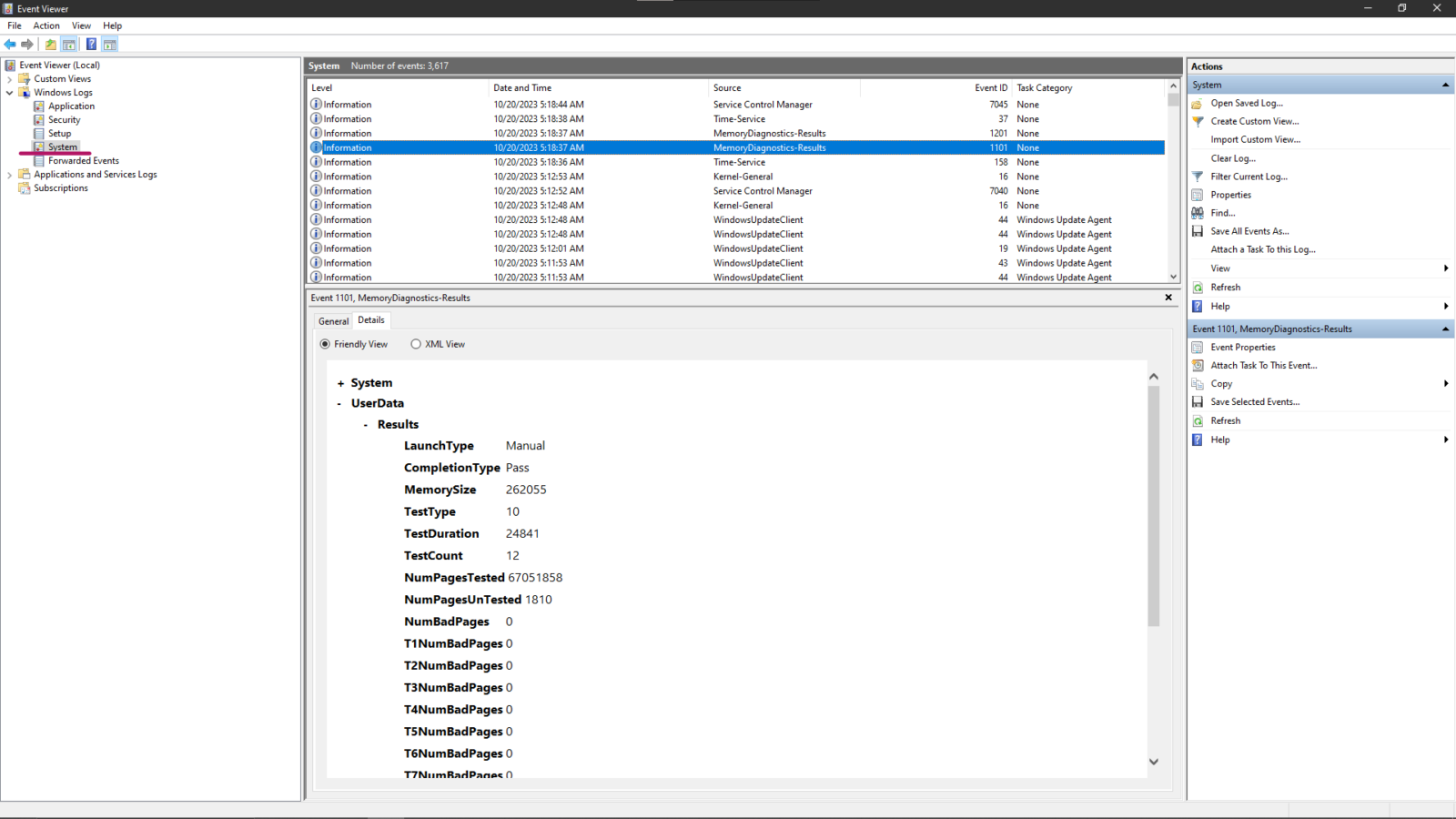Switch to the General tab
Screen dimensions: 1456x819
(x=333, y=320)
